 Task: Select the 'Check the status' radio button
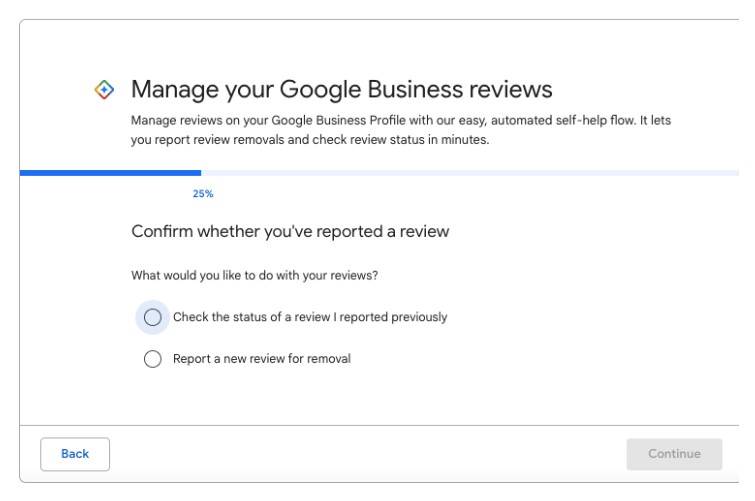click(x=153, y=317)
